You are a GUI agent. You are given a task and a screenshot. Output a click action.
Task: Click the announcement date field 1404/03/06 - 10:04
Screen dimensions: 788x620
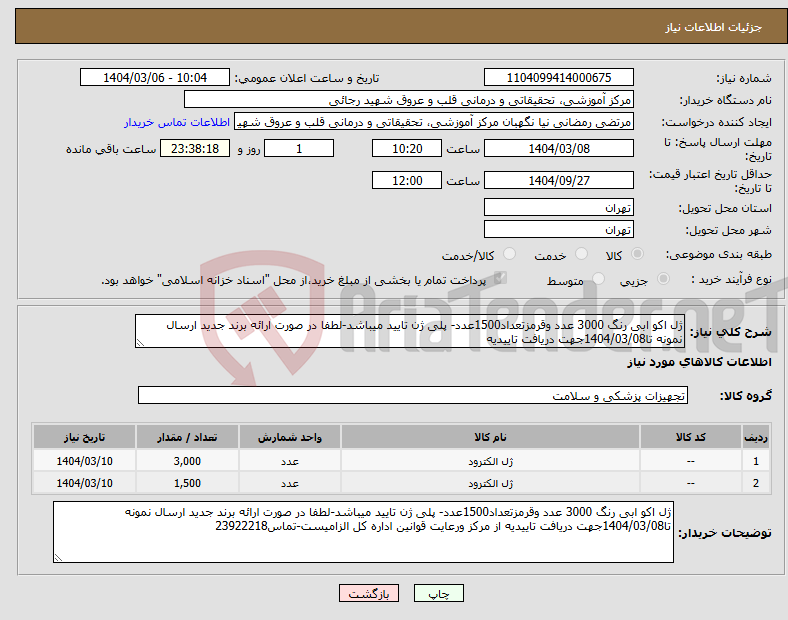click(155, 77)
